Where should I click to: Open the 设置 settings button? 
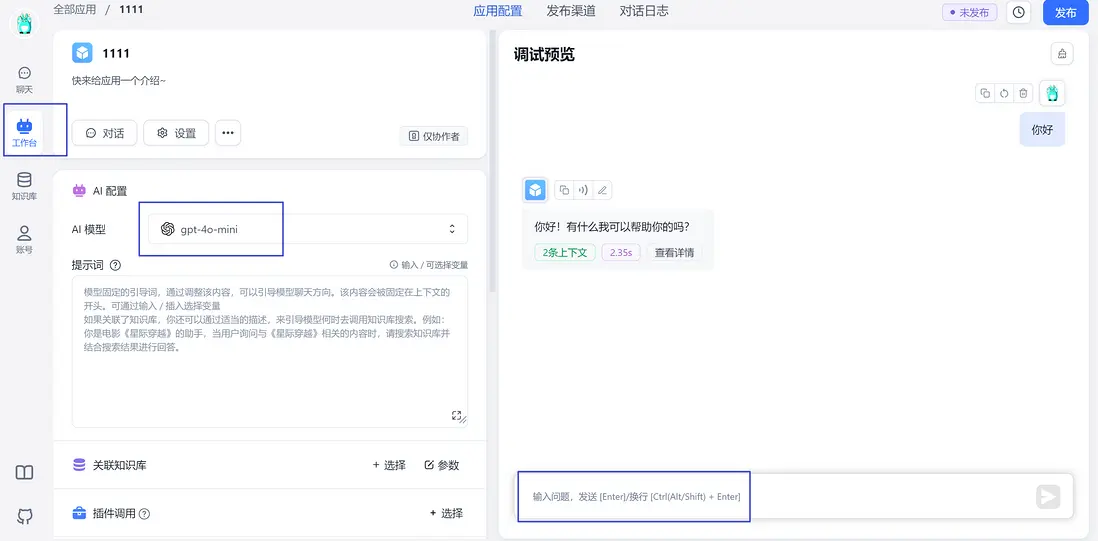176,133
